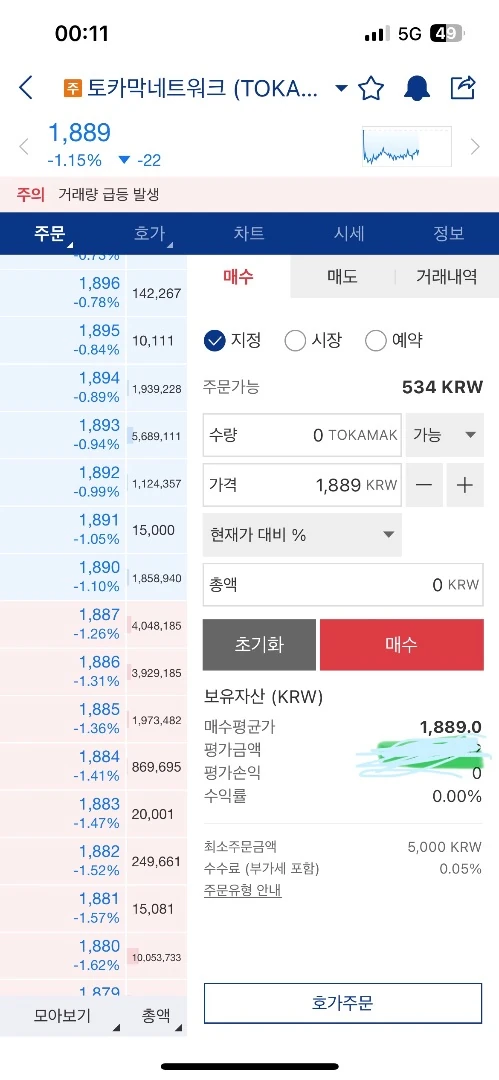This screenshot has width=499, height=1080.
Task: Tap the 5,689,111 volume cell
Action: point(157,436)
